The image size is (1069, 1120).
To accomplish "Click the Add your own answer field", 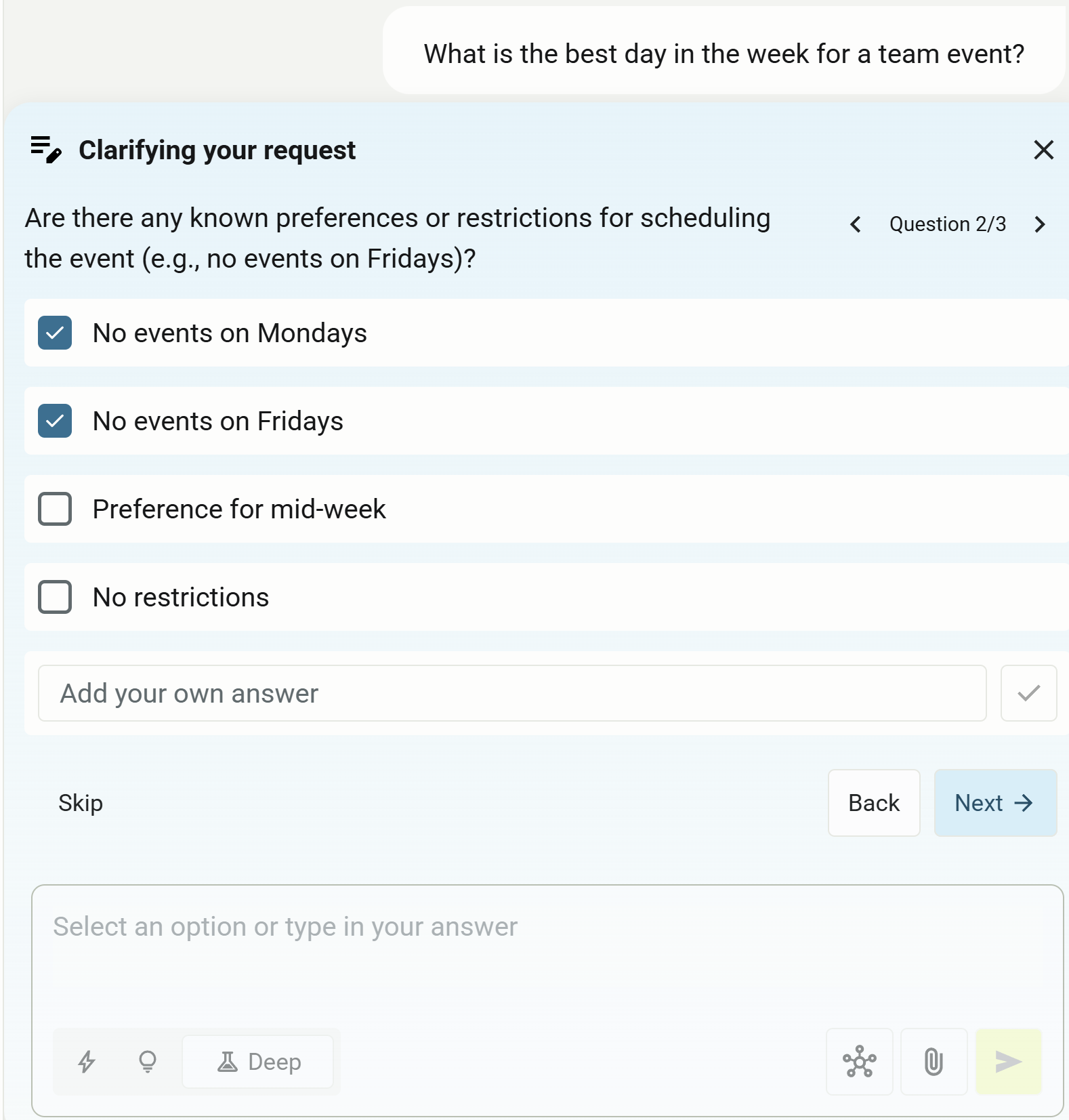I will point(513,692).
